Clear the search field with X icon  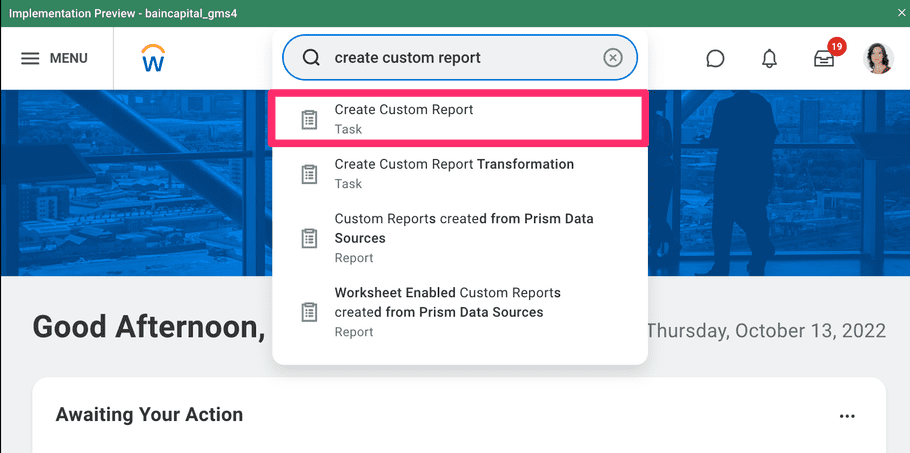613,57
